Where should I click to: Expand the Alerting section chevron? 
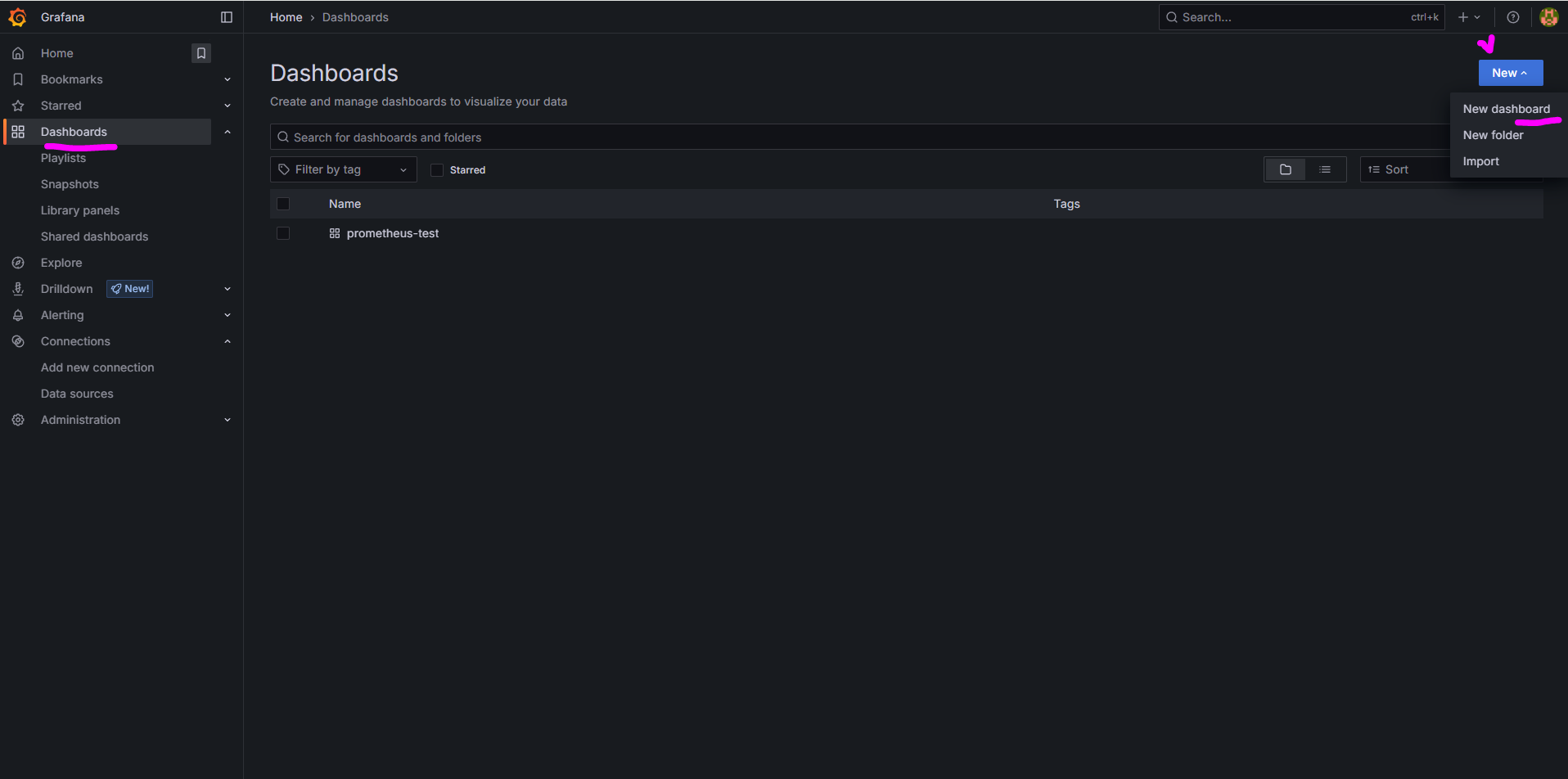tap(228, 315)
